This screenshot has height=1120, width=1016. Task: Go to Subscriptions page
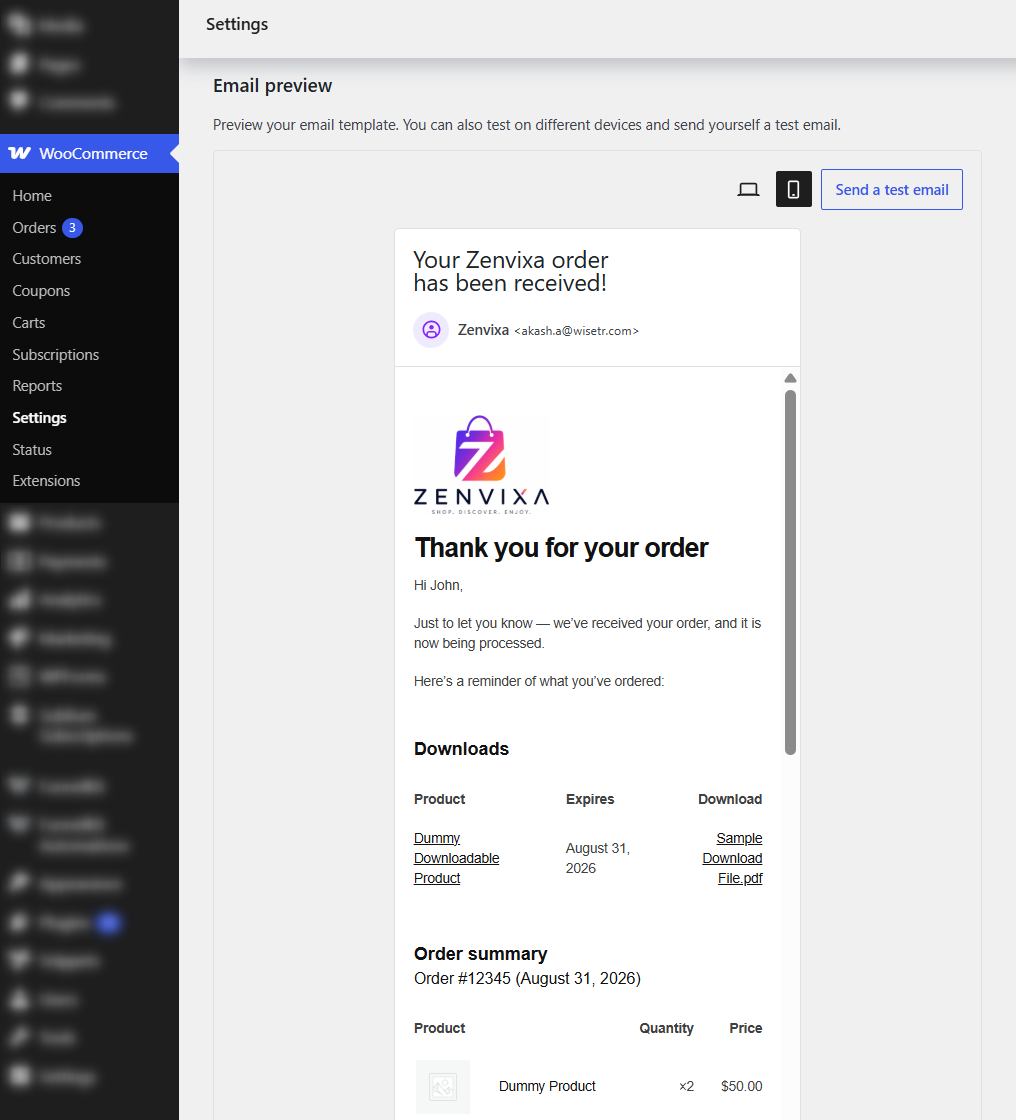pyautogui.click(x=56, y=354)
